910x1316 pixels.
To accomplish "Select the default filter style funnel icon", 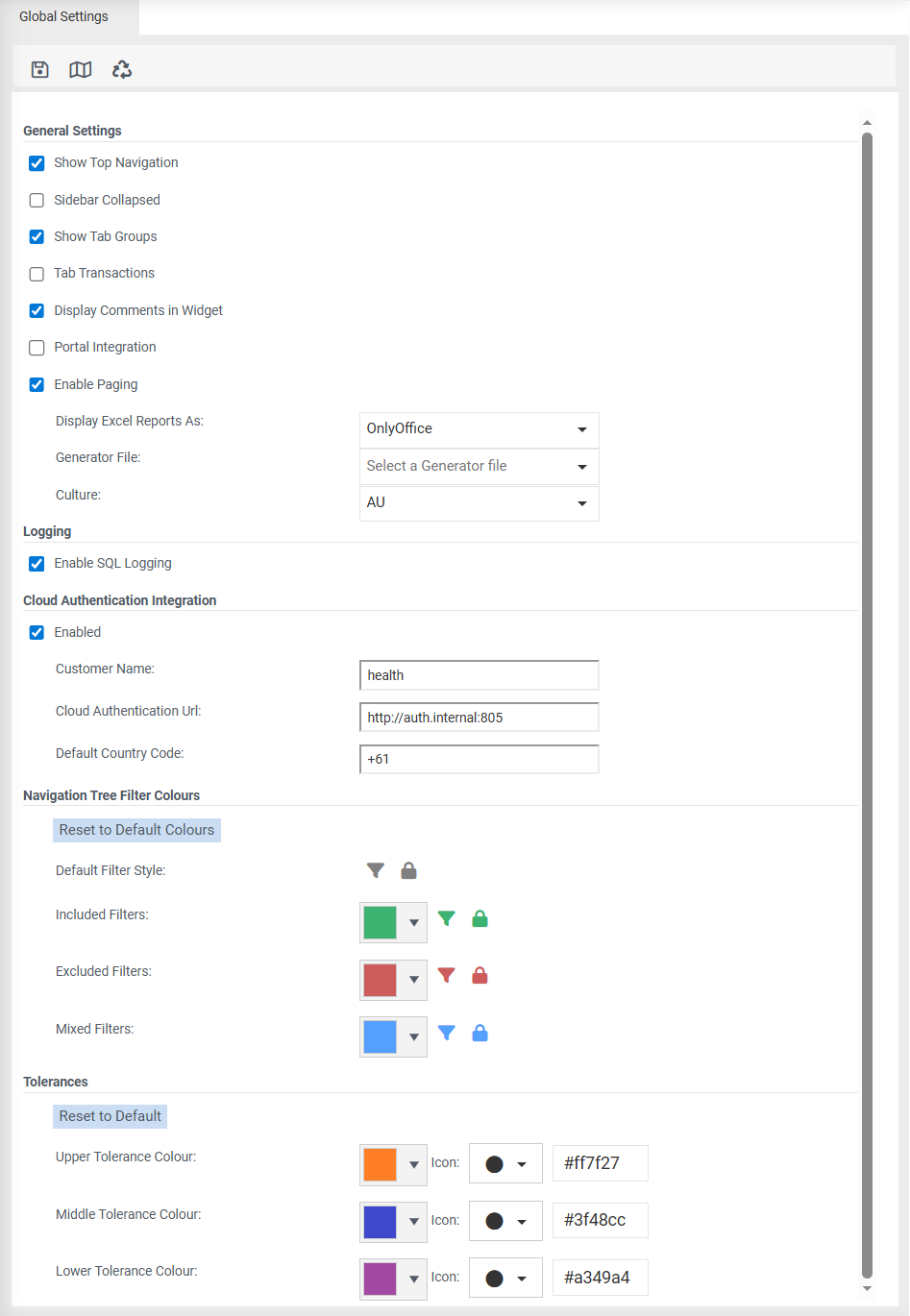I will 375,869.
